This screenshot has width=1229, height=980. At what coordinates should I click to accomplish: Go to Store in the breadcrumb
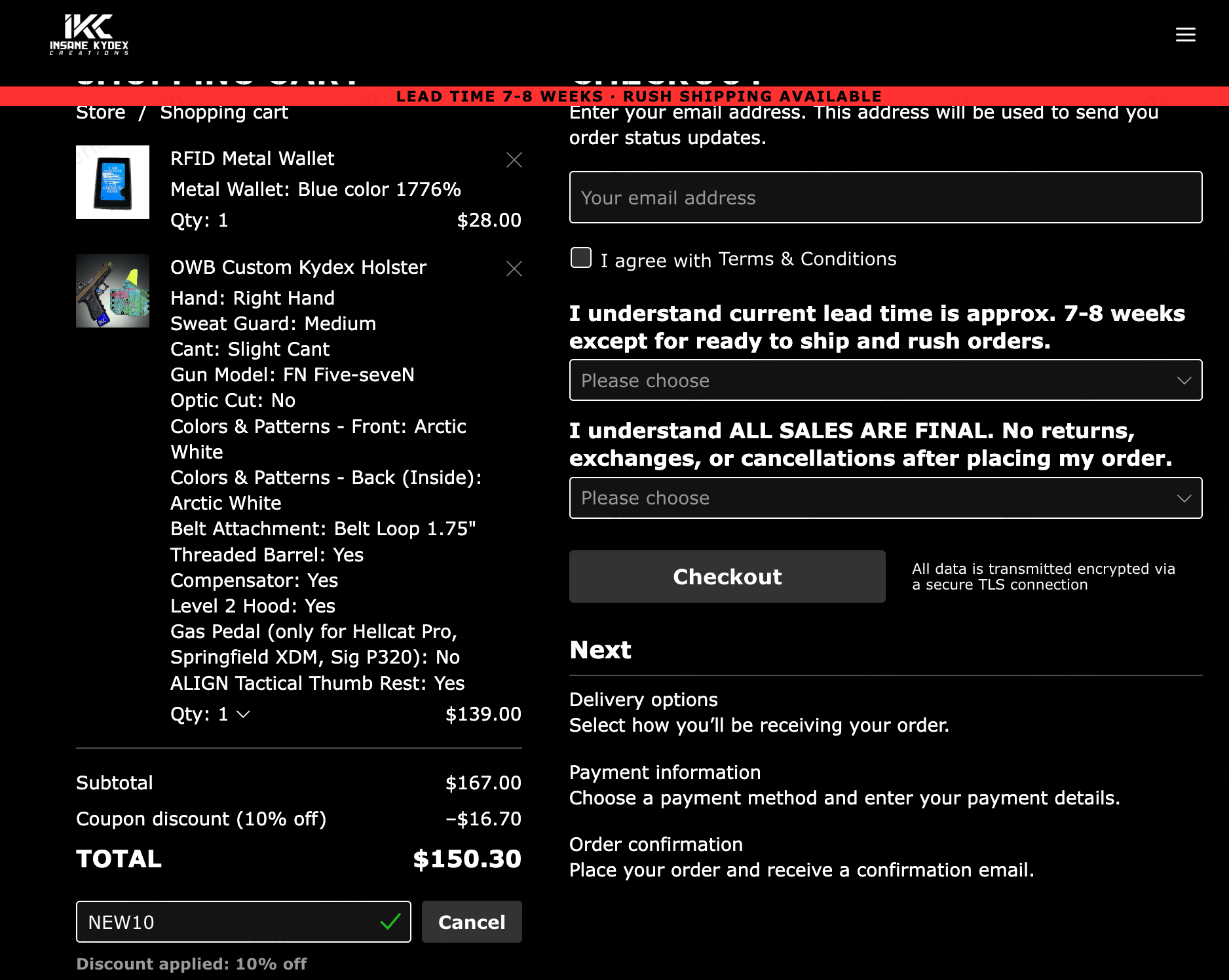(100, 113)
